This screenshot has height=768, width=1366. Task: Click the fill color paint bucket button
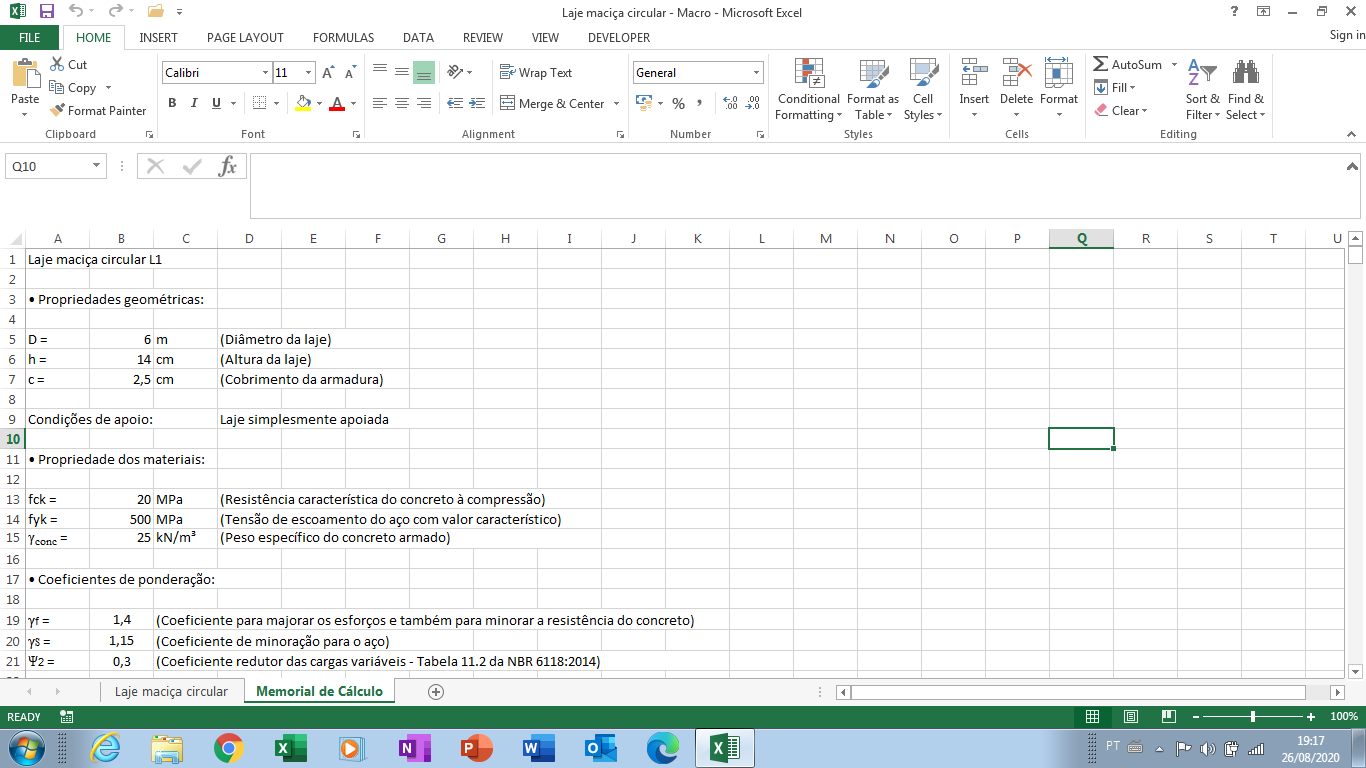(x=304, y=103)
